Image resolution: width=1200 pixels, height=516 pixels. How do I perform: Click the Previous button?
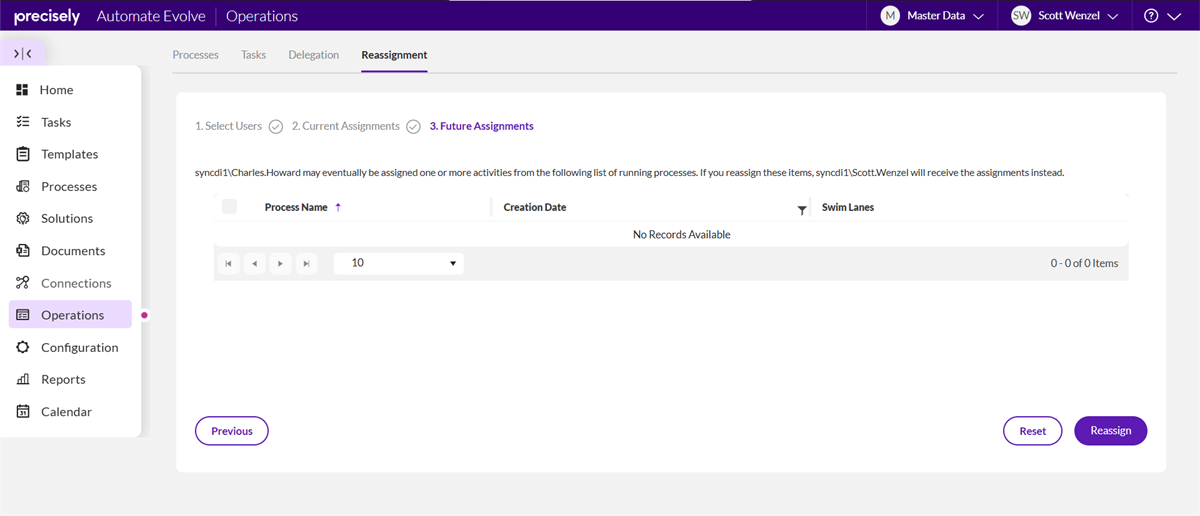point(232,431)
